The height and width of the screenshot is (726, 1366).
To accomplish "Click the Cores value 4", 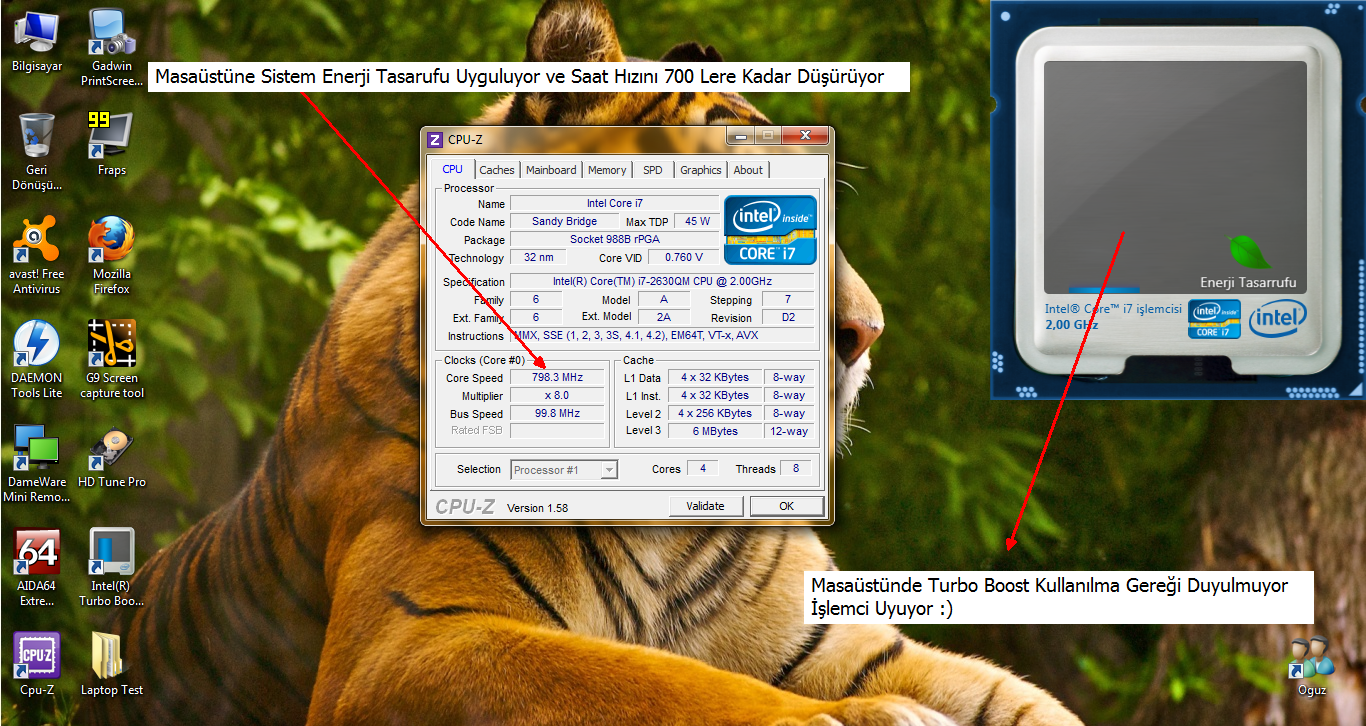I will tap(702, 469).
